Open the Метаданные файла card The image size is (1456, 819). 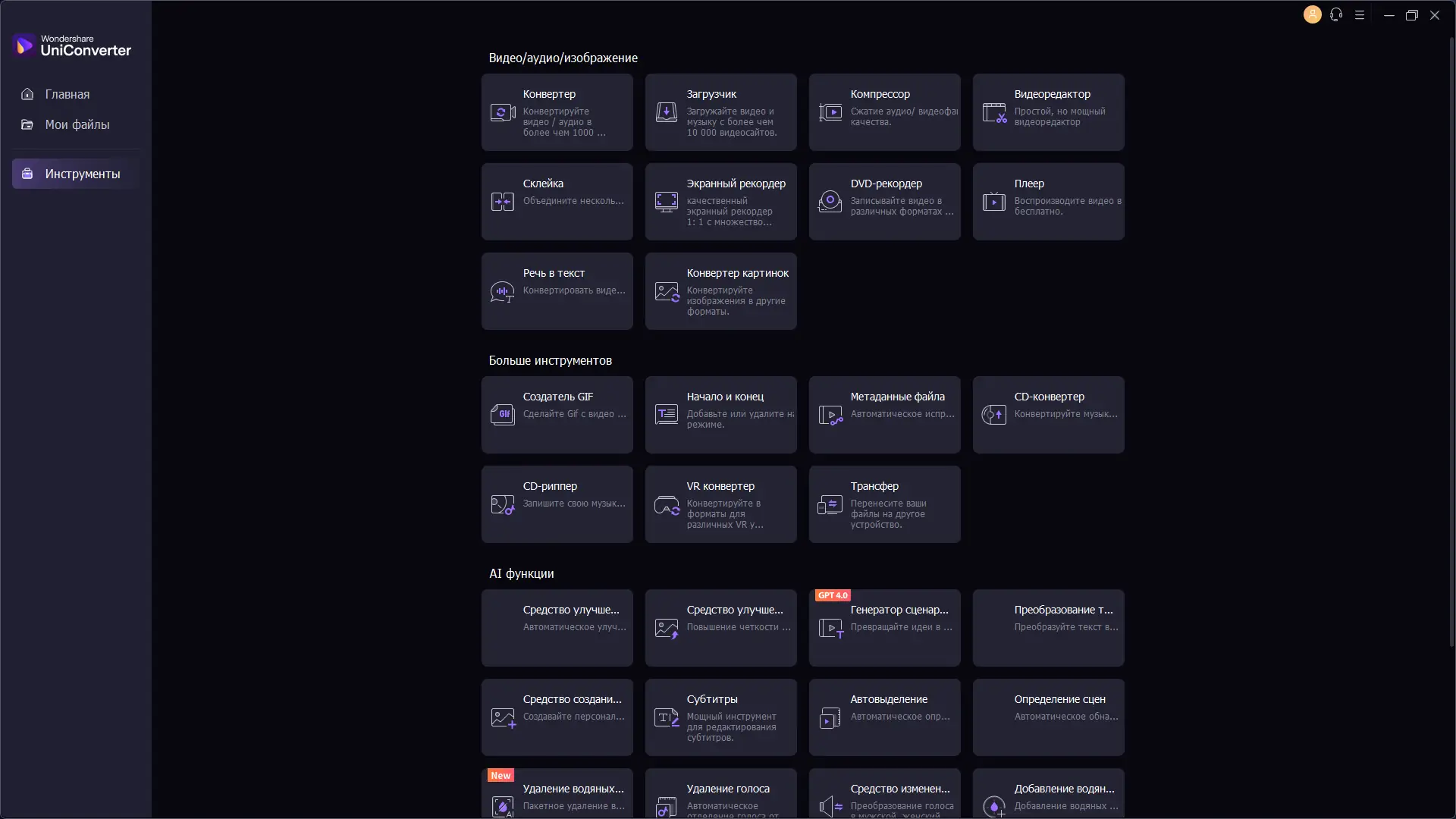tap(884, 415)
